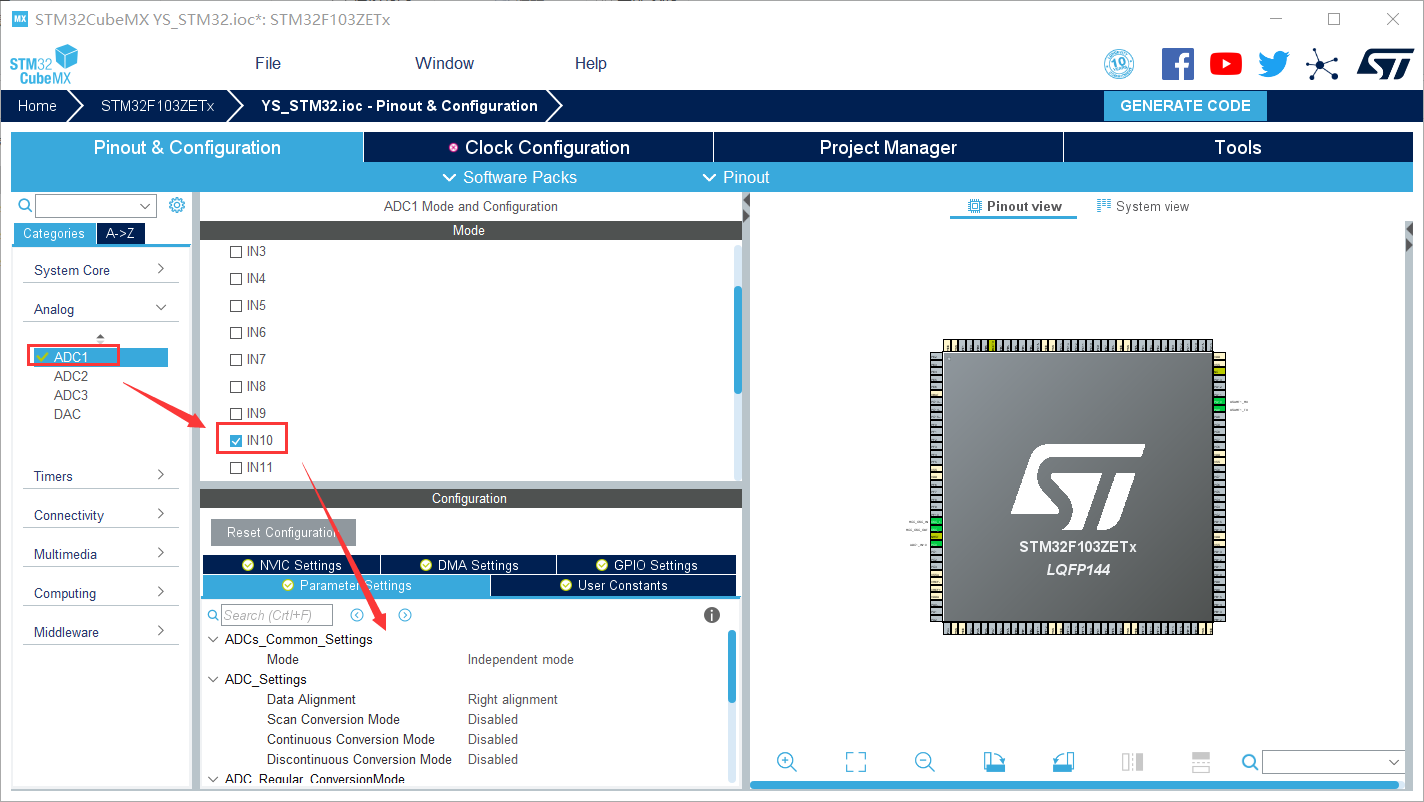1424x802 pixels.
Task: Select DAC in the Analog list
Action: pyautogui.click(x=67, y=414)
